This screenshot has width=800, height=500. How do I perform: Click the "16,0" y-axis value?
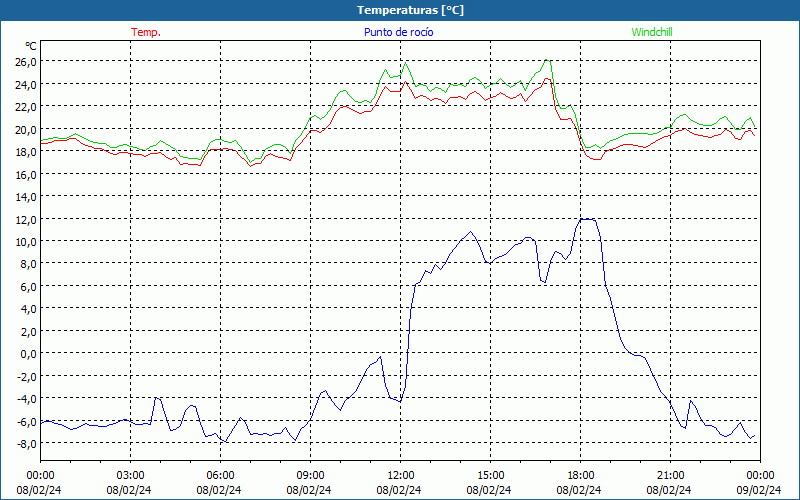coord(27,174)
